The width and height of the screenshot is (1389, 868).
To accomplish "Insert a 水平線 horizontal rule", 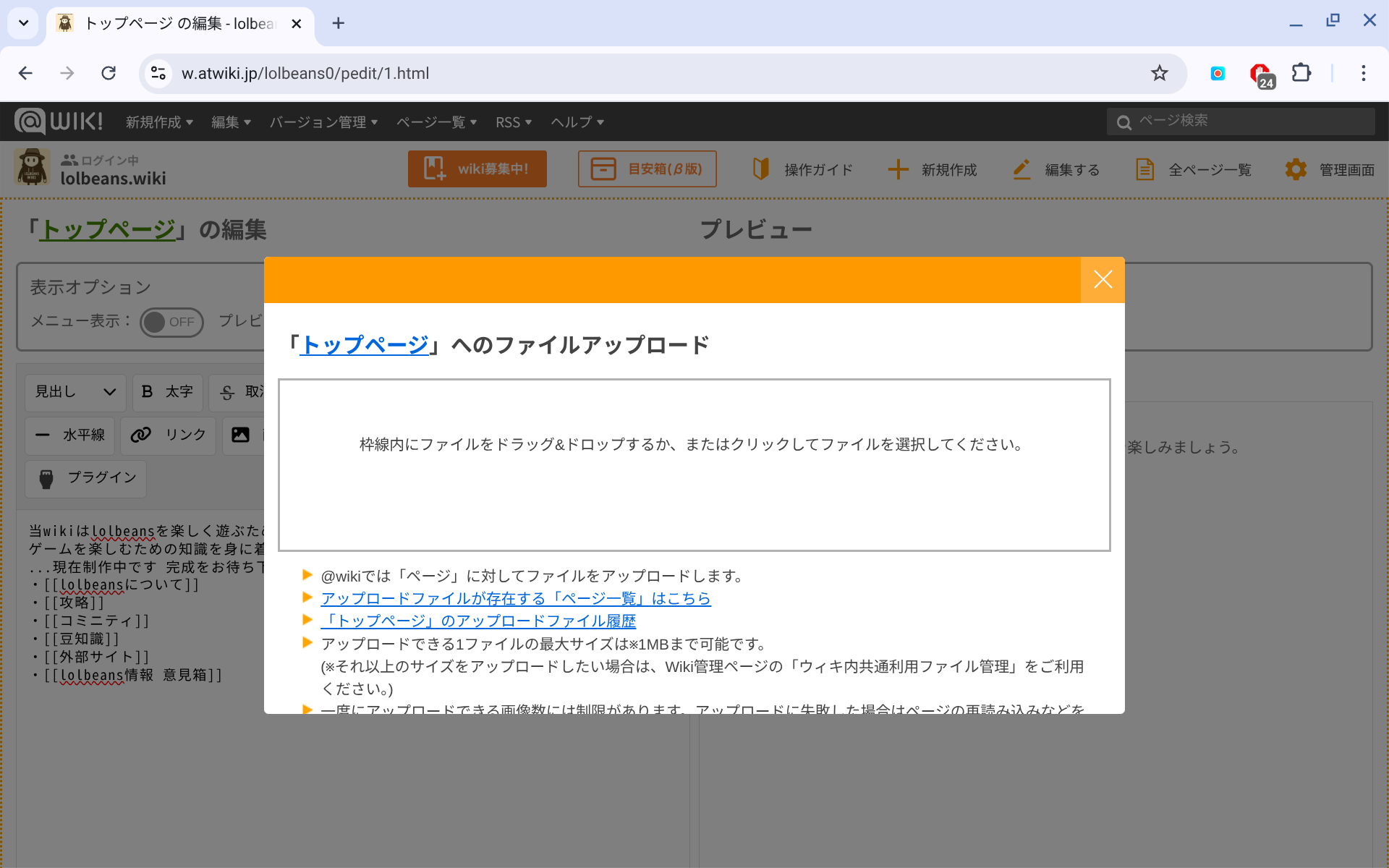I will tap(70, 435).
